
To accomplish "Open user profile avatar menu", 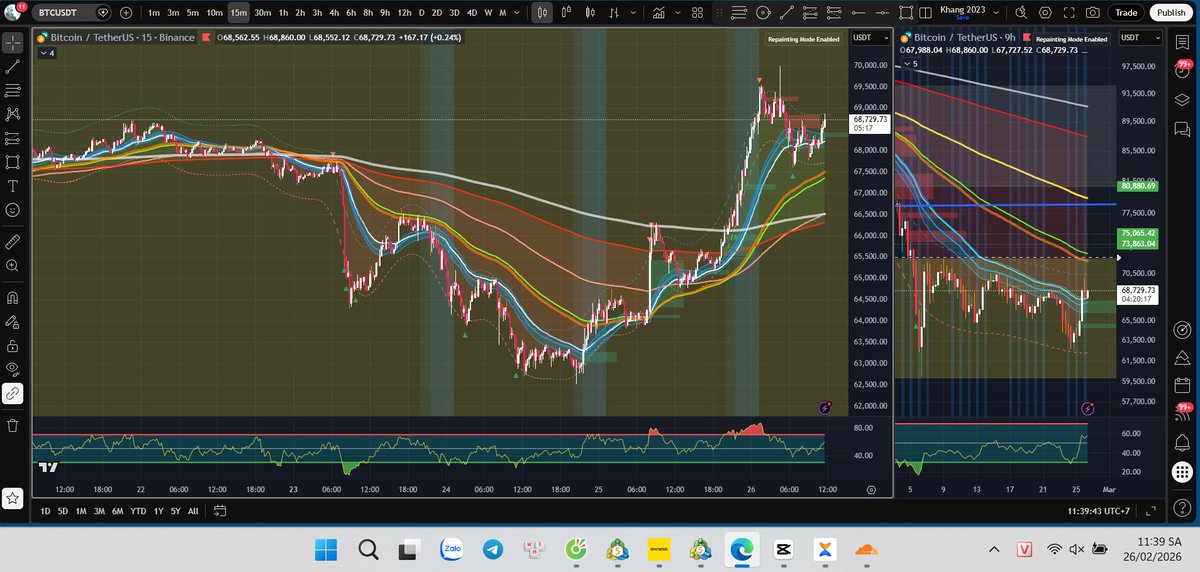I will tap(13, 12).
